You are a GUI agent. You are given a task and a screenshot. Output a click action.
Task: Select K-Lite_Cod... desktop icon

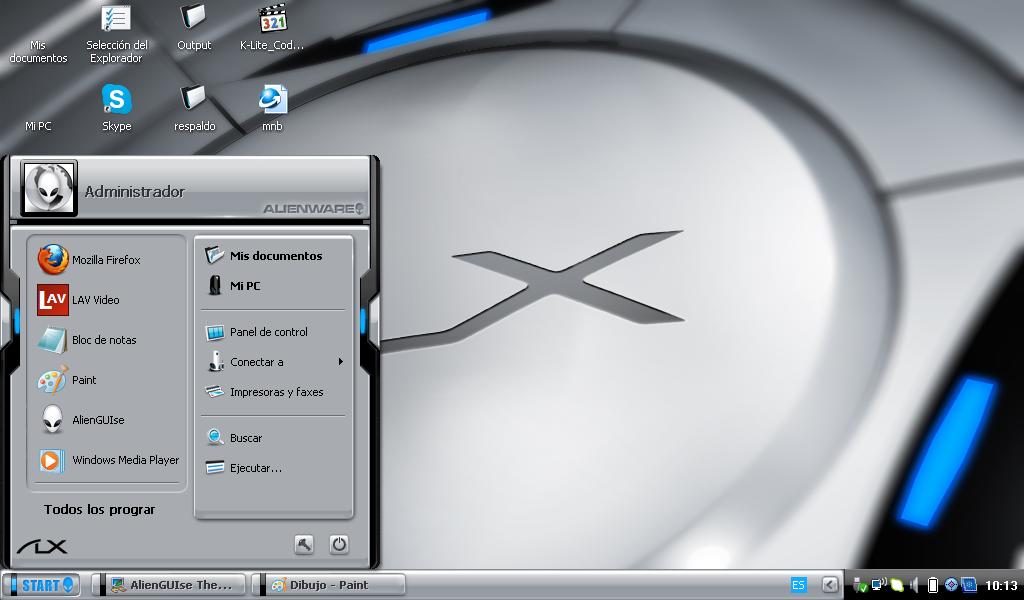272,27
